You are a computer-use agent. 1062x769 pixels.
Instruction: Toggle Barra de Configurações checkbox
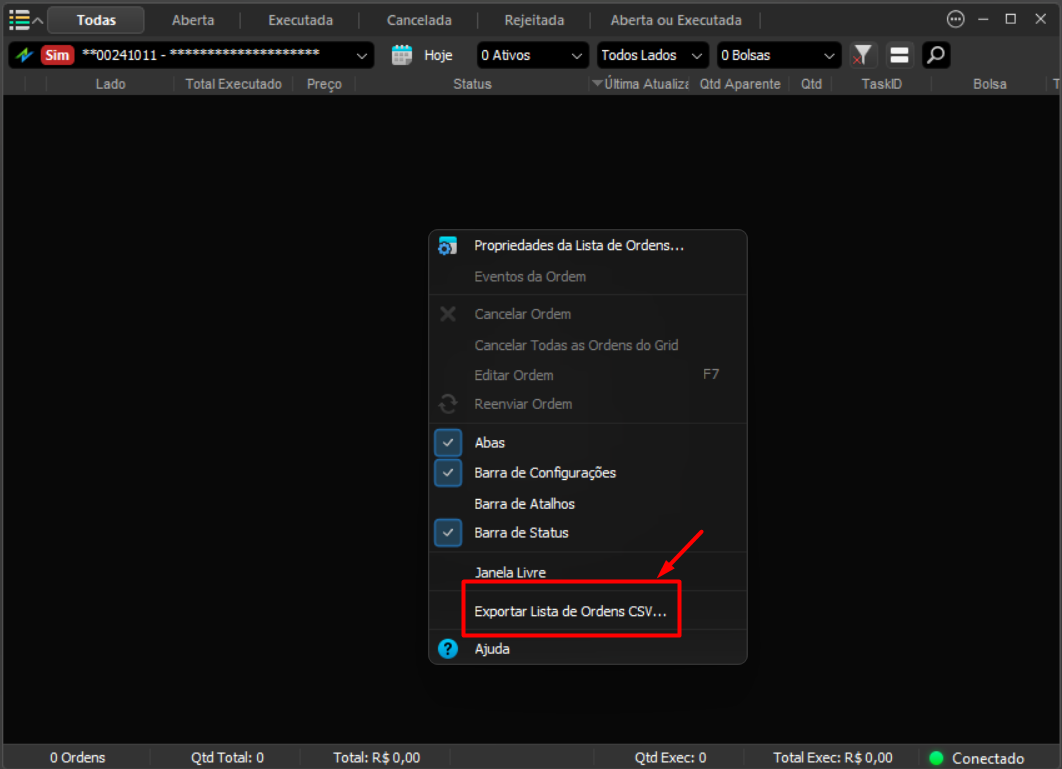pos(448,473)
